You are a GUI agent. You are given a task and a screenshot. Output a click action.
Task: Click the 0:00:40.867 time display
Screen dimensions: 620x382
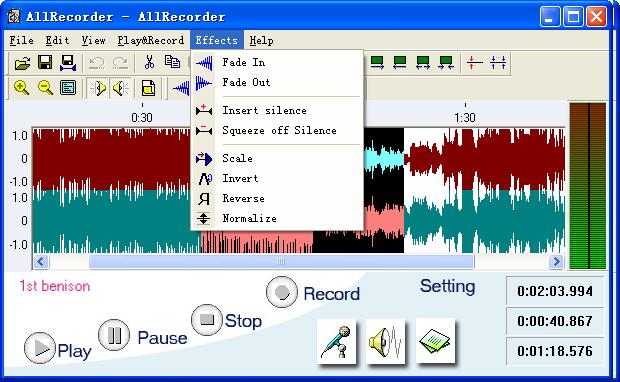point(555,321)
